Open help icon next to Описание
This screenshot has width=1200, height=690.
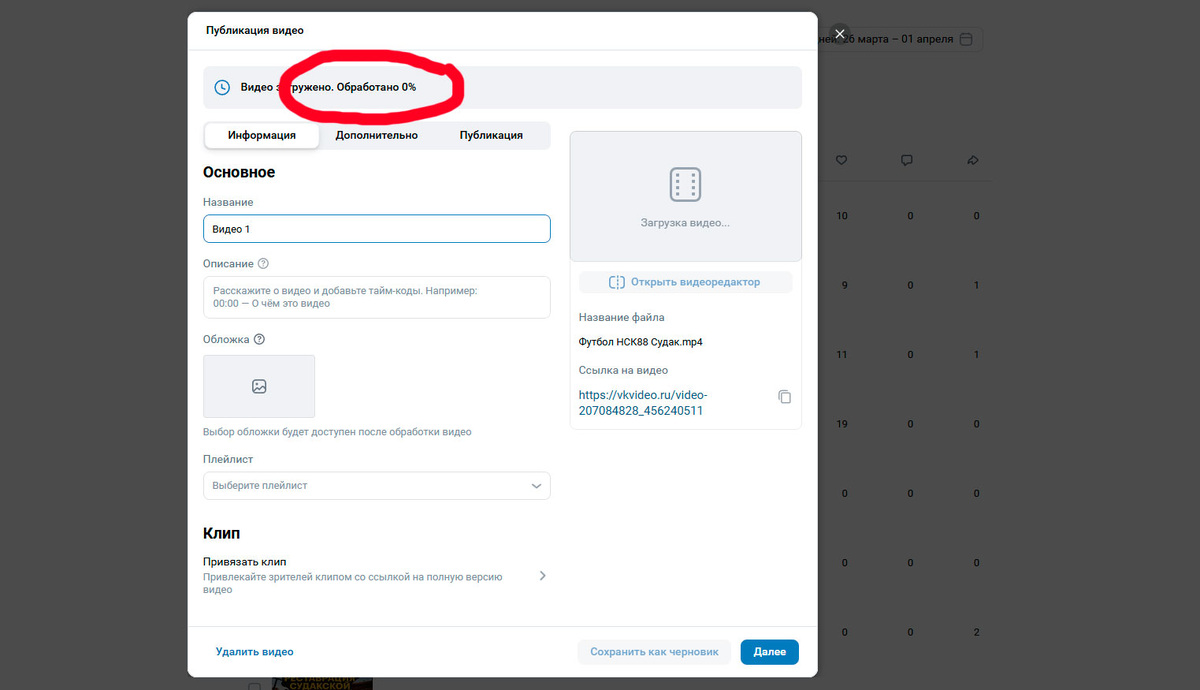(x=263, y=264)
